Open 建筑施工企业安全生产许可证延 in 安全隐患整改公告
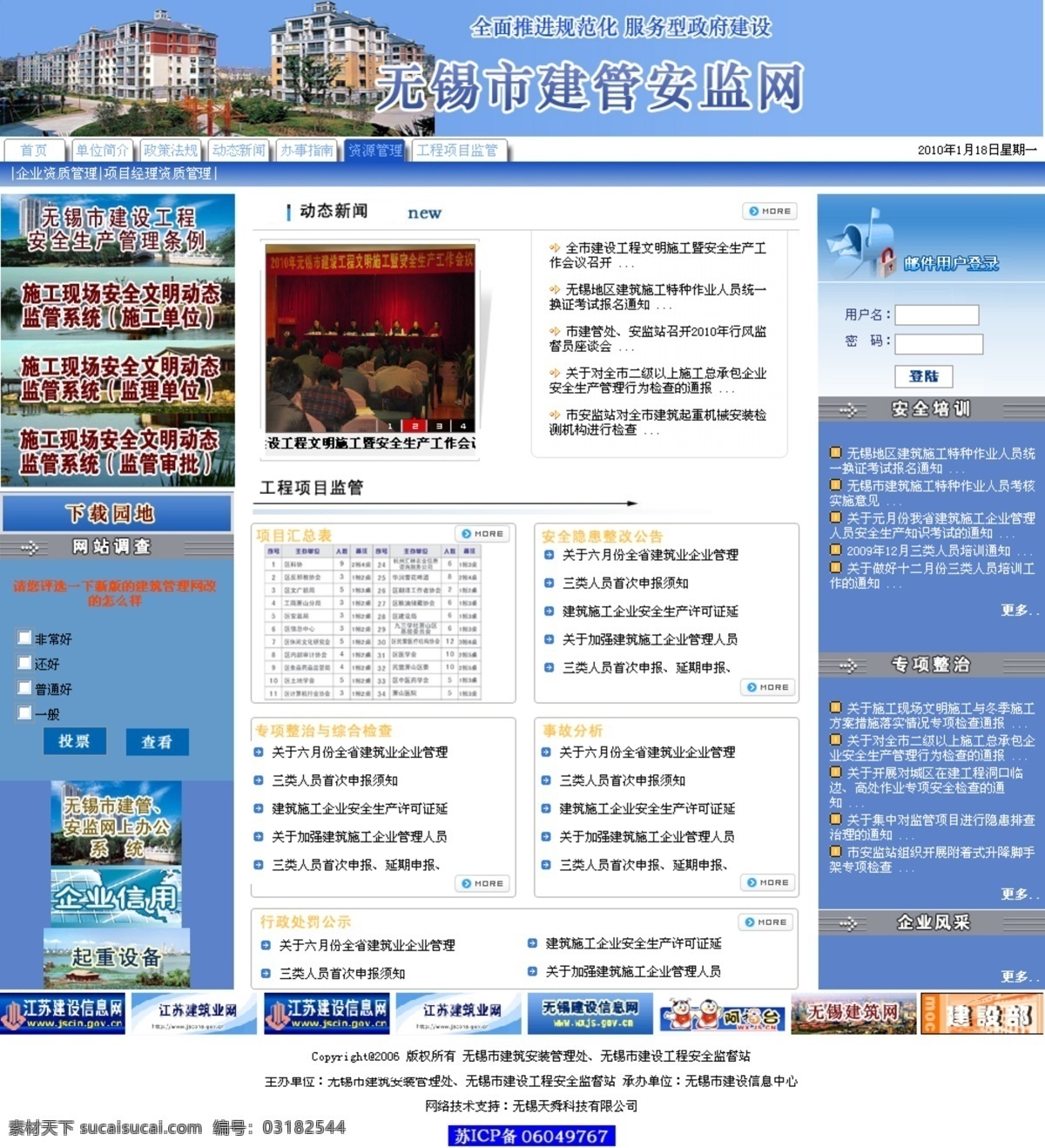 point(650,611)
